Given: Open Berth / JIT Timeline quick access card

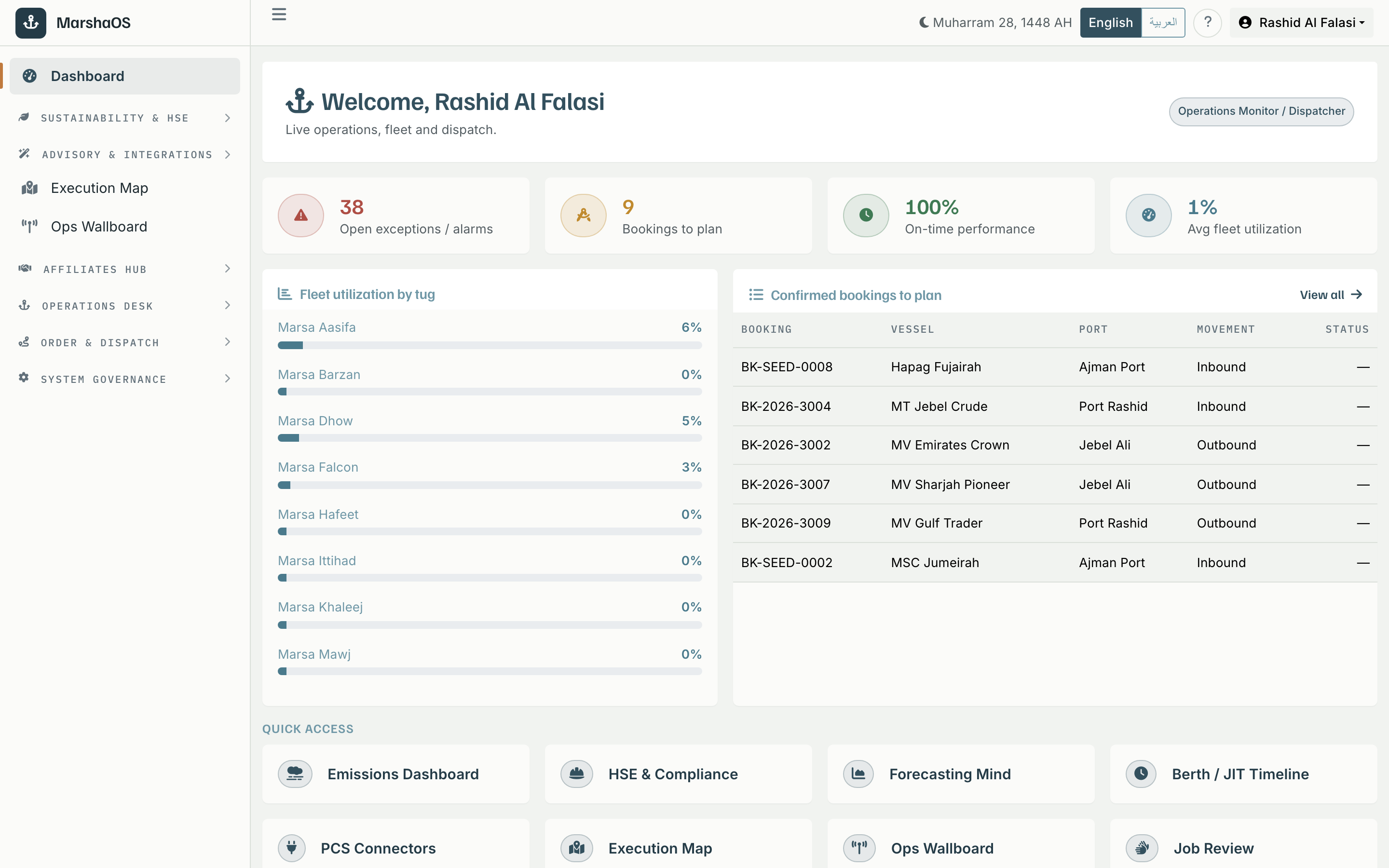Looking at the screenshot, I should click(x=1243, y=774).
